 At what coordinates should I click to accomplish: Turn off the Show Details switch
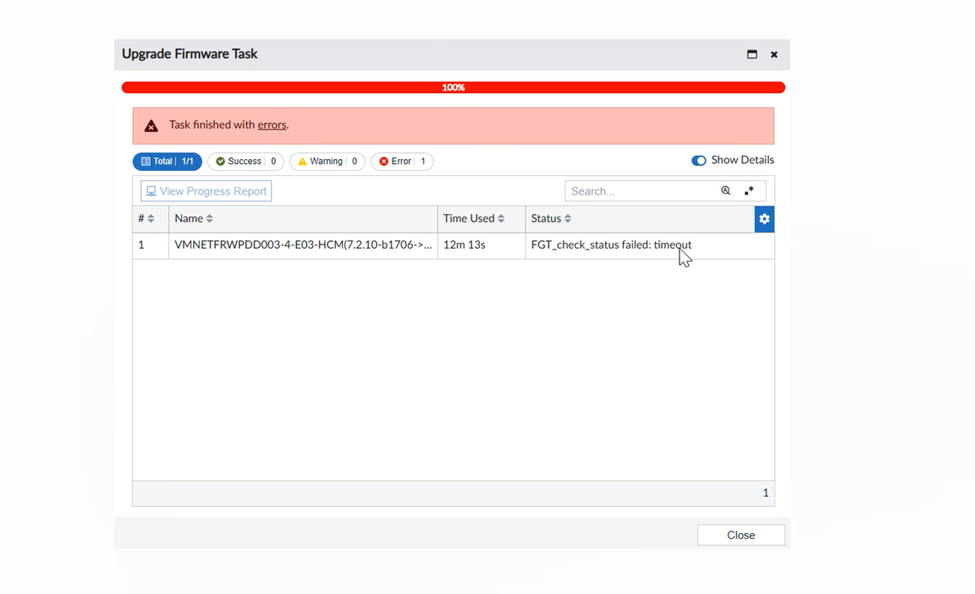(x=699, y=160)
